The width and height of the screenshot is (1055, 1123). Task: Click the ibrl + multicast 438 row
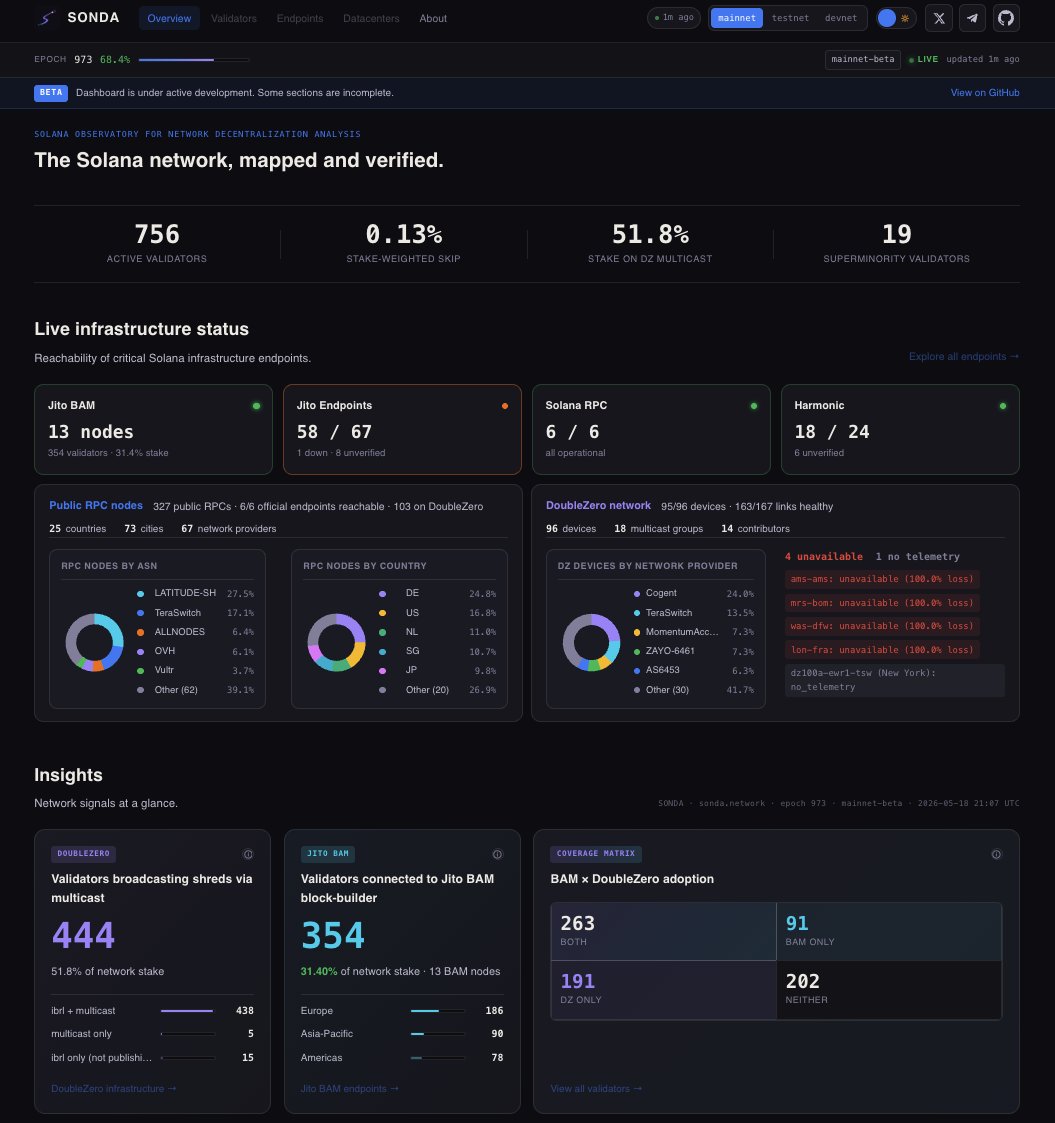coord(152,1011)
